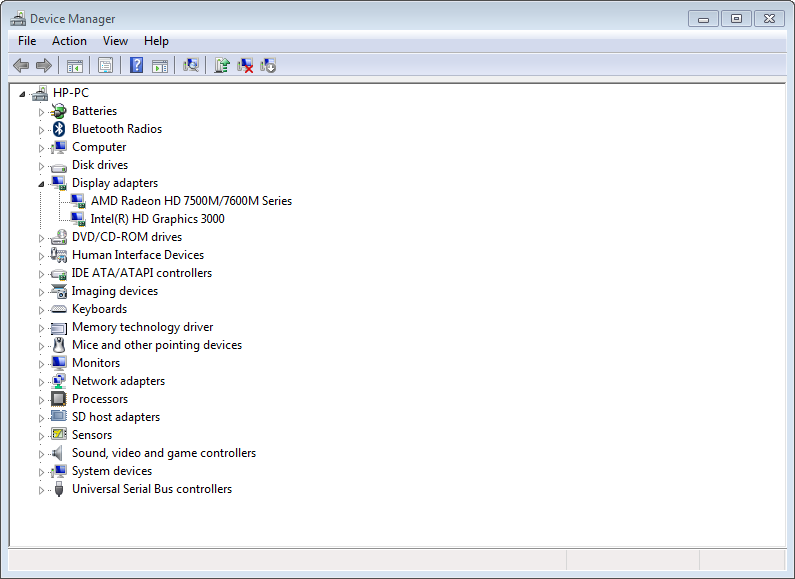This screenshot has height=579, width=795.
Task: Select the Display adapters label
Action: pos(115,183)
